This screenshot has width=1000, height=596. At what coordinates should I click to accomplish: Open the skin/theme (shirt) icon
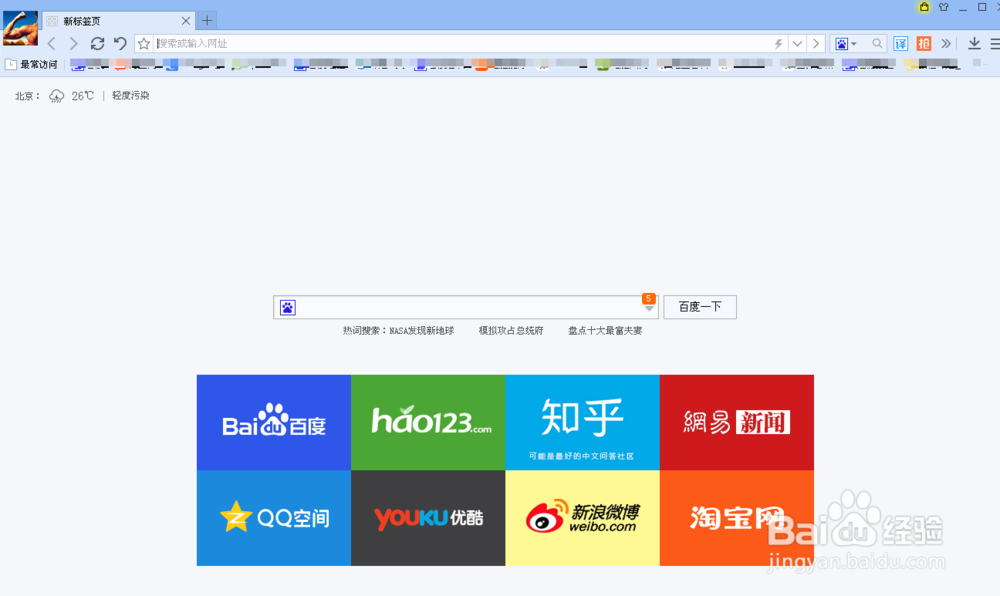point(944,7)
